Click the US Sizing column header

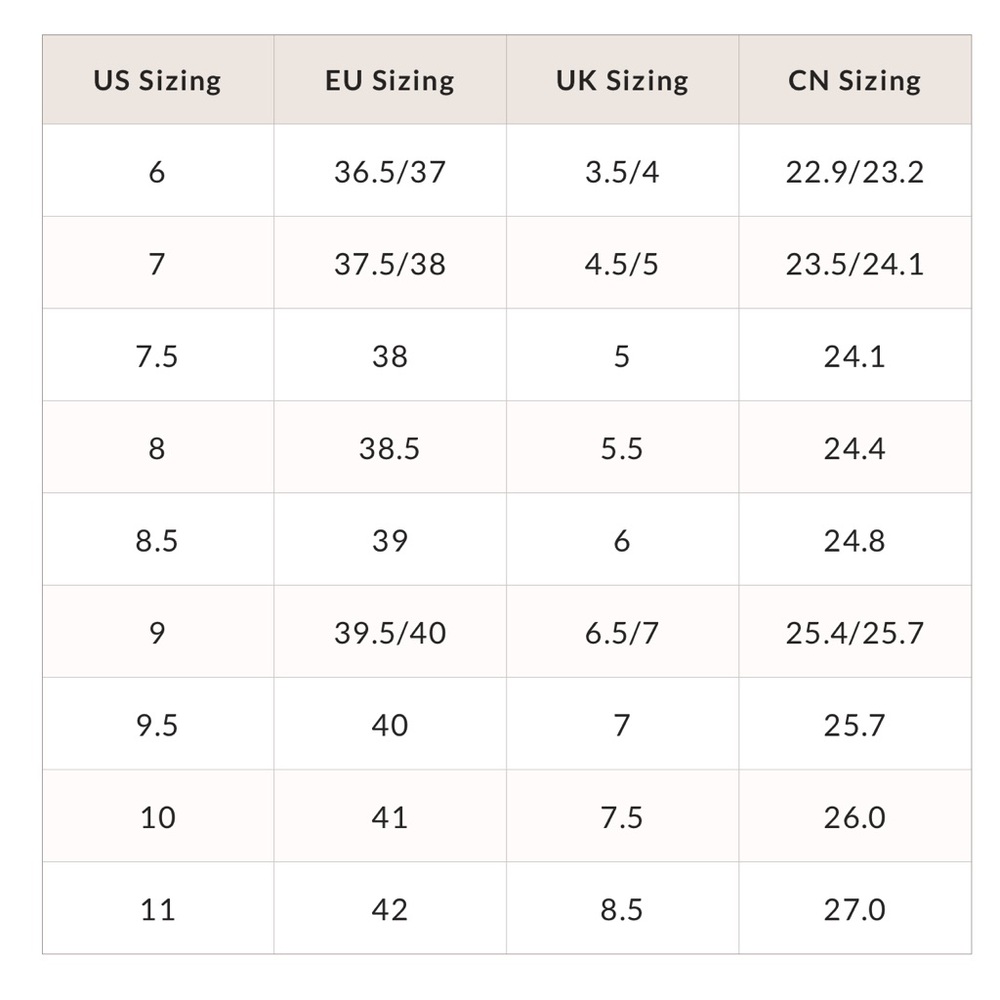click(157, 80)
